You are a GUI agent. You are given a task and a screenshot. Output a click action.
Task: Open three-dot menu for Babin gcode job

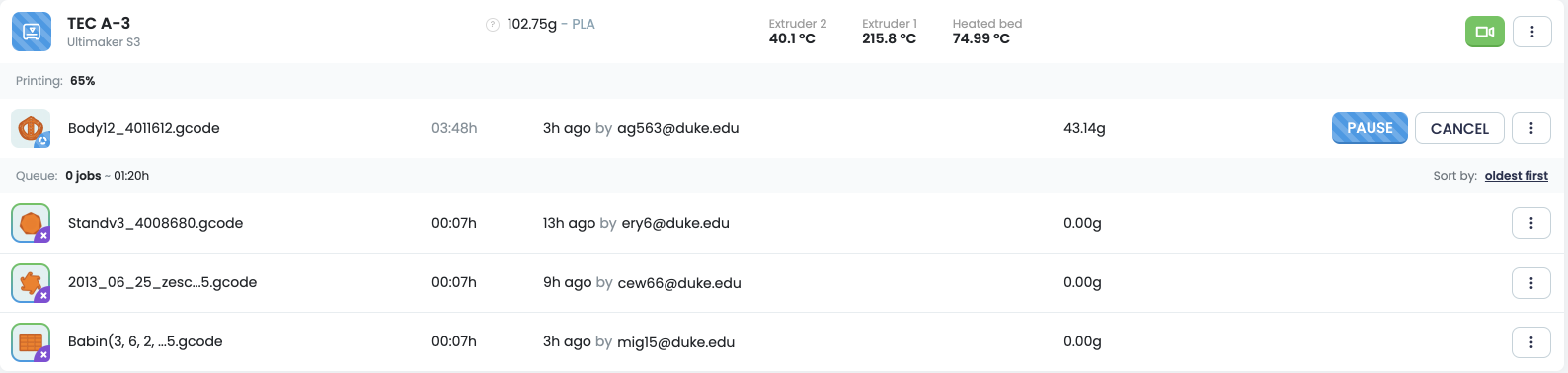(x=1531, y=341)
